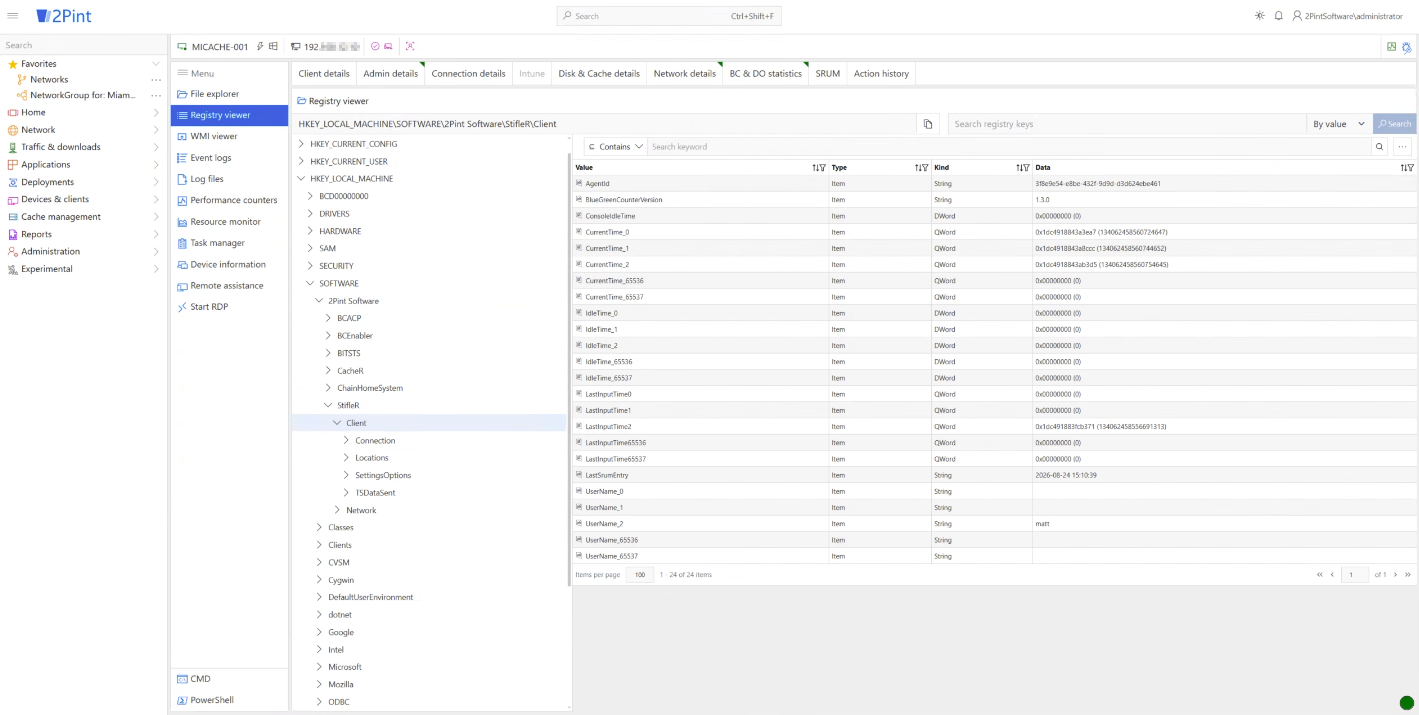This screenshot has height=715, width=1419.
Task: Expand the HARDWARE registry key
Action: (x=311, y=231)
